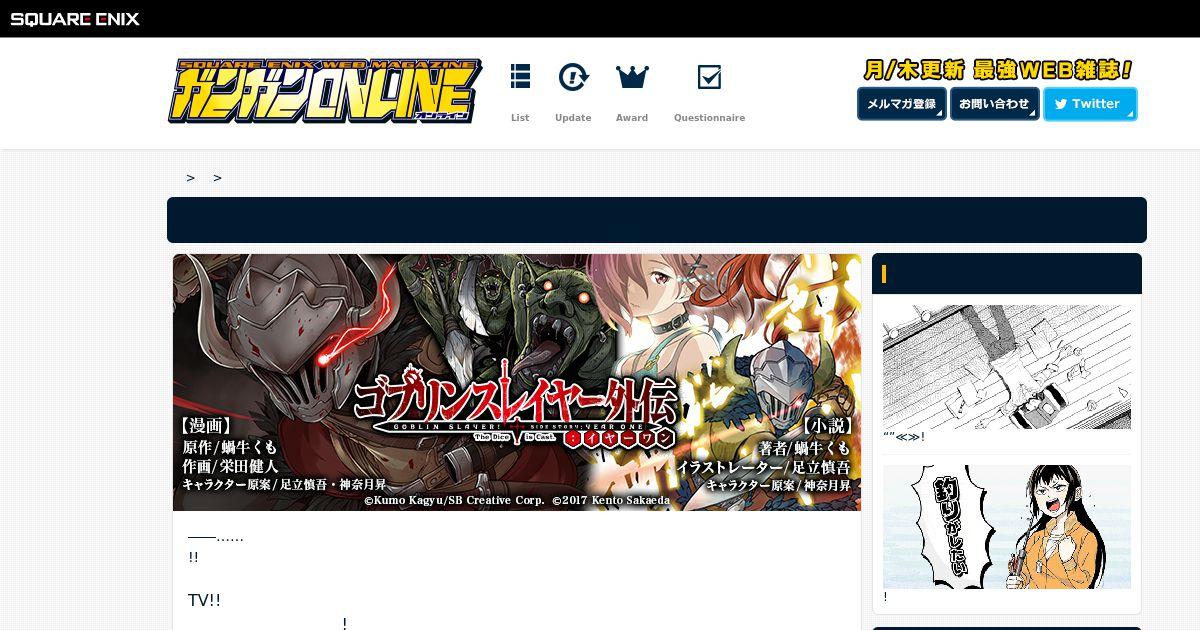
Task: Open the 釣りがしたい manga thumbnail
Action: click(1007, 527)
